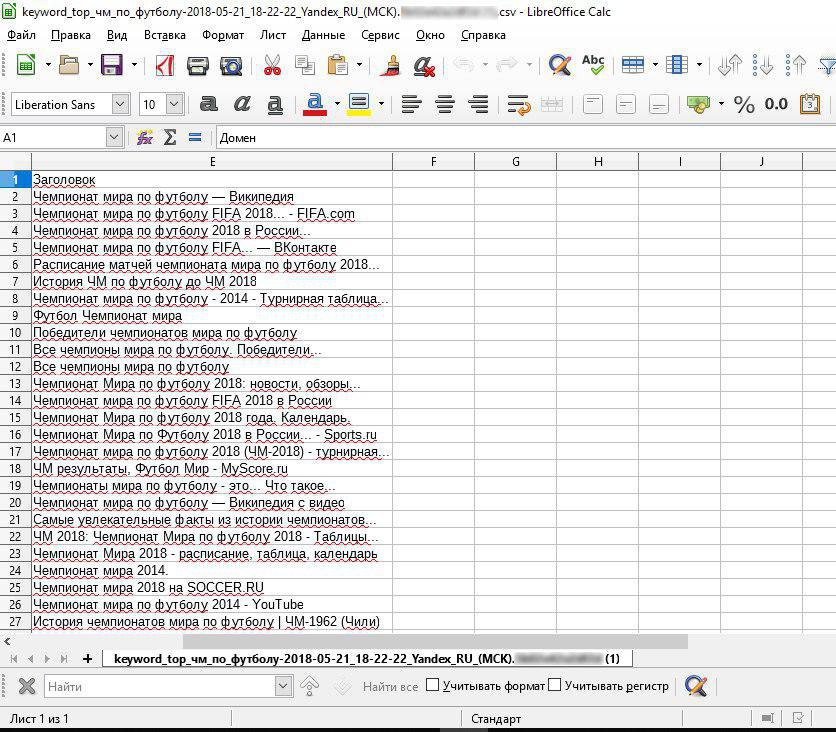Open the Вставка menu
The height and width of the screenshot is (732, 836).
pos(165,35)
